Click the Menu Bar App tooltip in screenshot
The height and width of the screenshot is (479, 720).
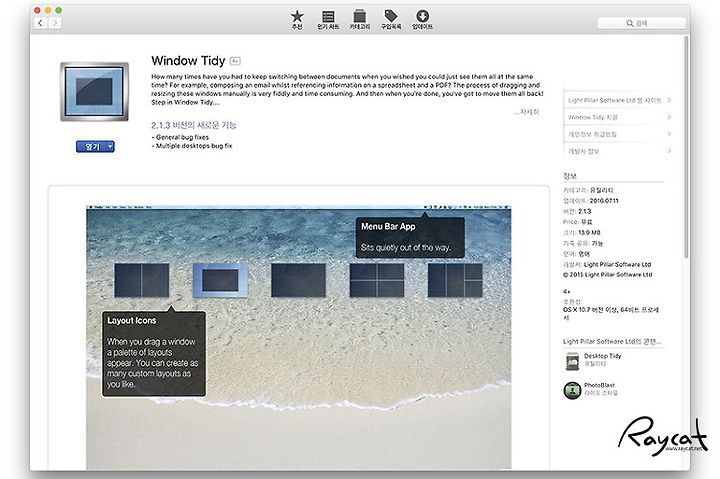point(410,237)
